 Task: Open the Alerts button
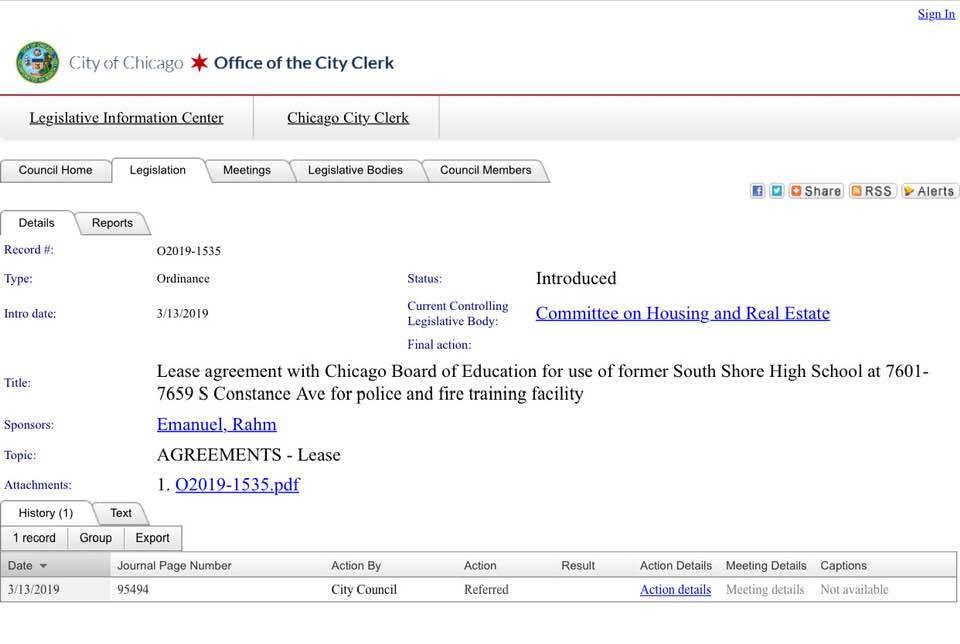(x=929, y=191)
